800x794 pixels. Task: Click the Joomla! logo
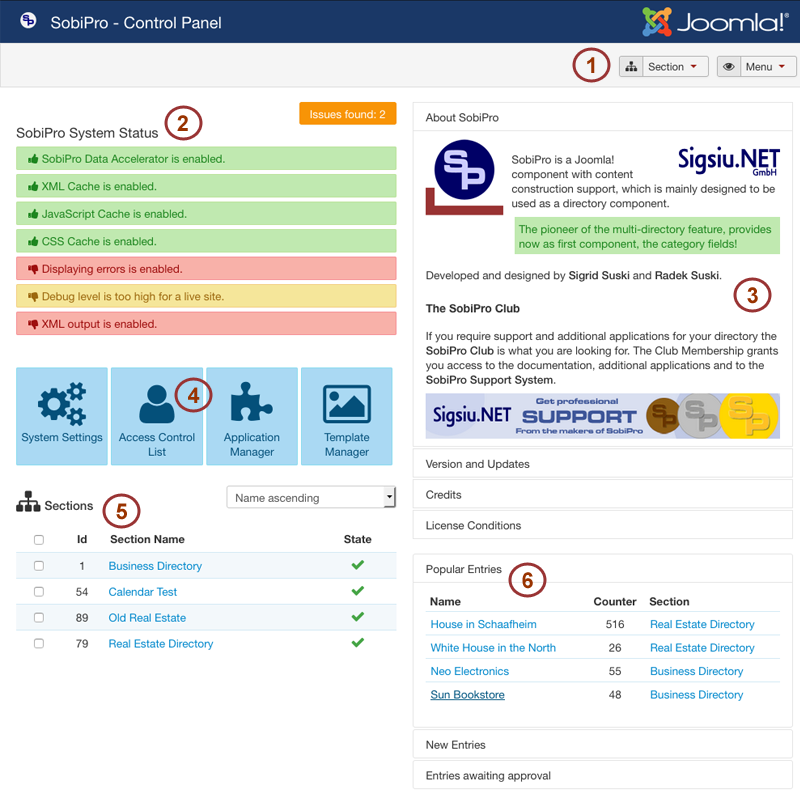(x=715, y=22)
